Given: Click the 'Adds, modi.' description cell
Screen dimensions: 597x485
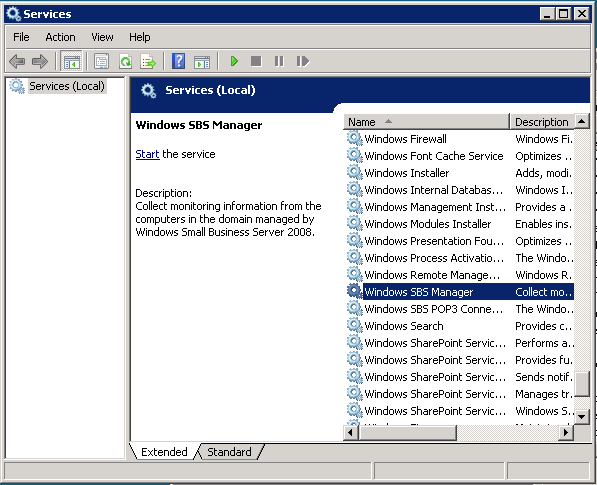Looking at the screenshot, I should coord(543,173).
